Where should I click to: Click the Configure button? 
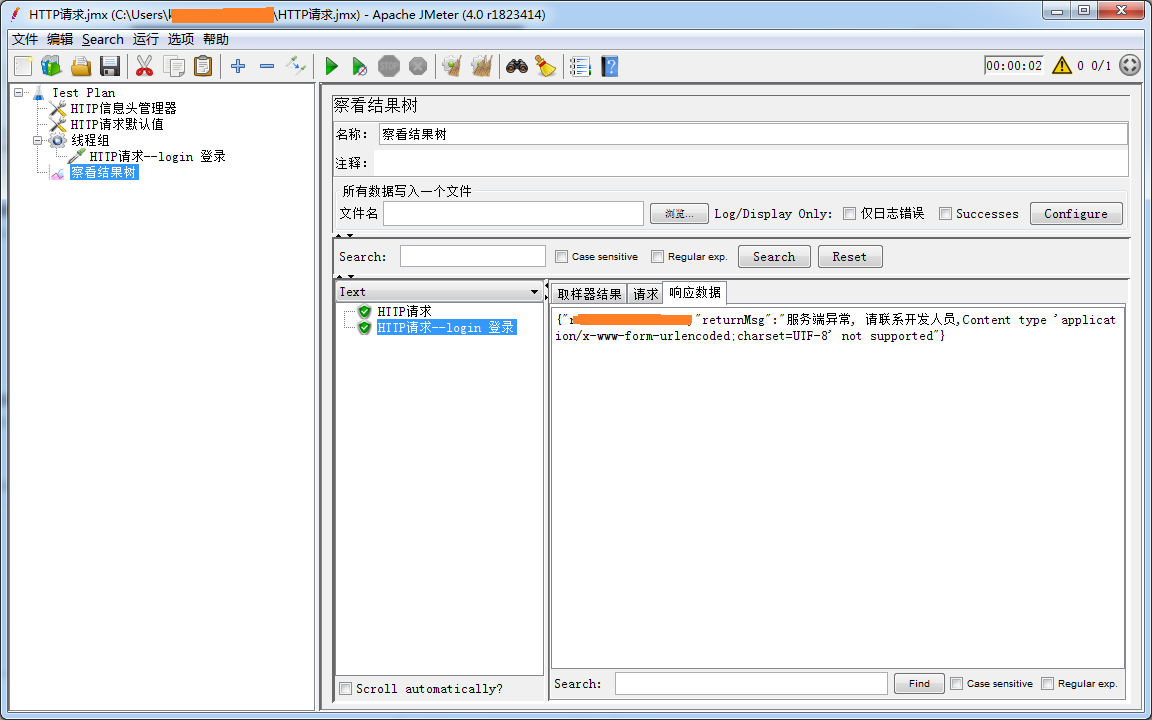click(x=1076, y=214)
